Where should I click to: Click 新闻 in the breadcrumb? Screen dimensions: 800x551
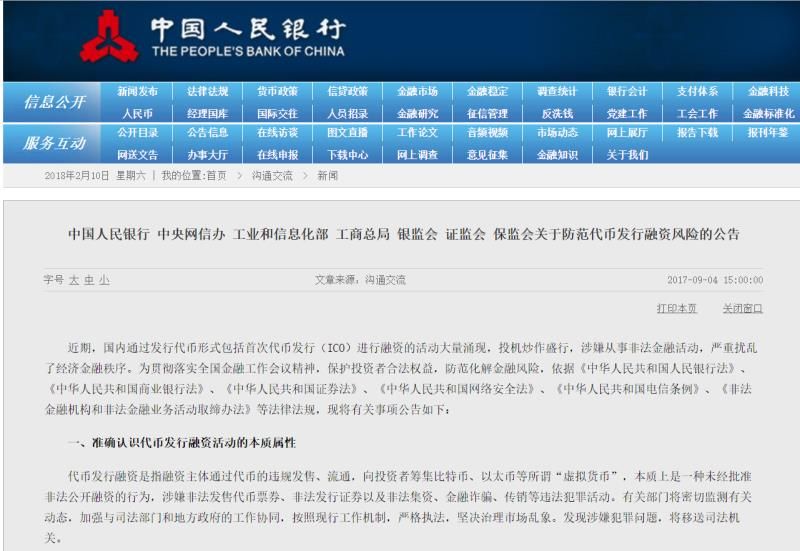pos(328,176)
